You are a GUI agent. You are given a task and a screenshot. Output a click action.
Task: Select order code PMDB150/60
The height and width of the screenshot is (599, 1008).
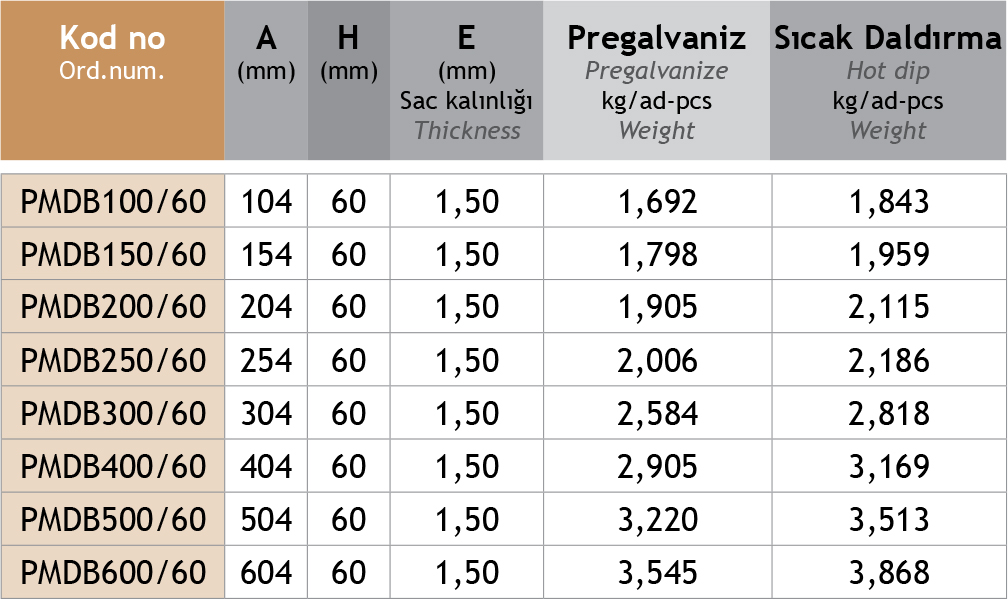113,255
